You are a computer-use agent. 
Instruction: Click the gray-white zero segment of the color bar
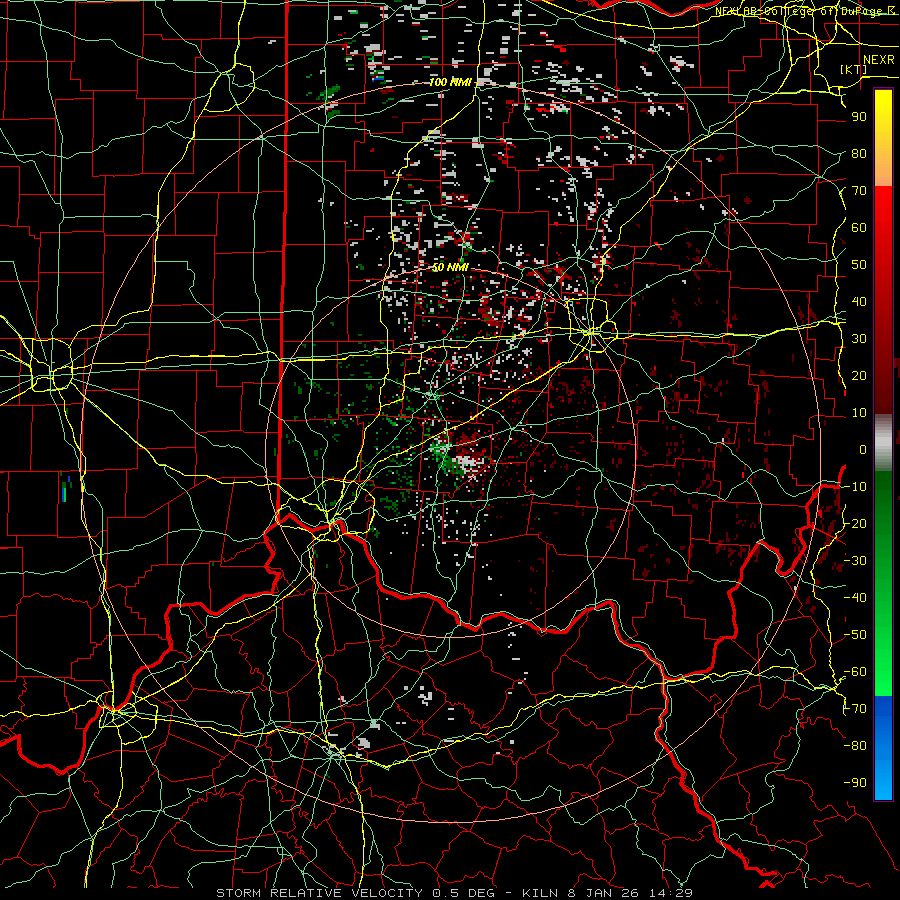click(x=883, y=443)
